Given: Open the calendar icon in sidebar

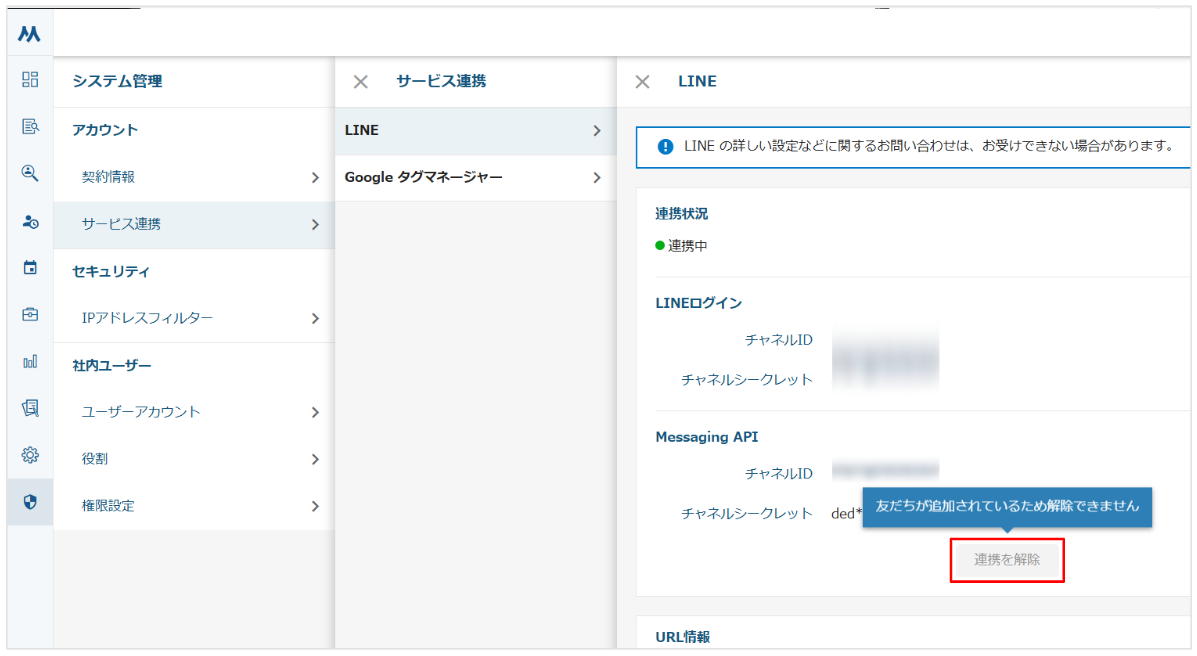Looking at the screenshot, I should pos(30,268).
